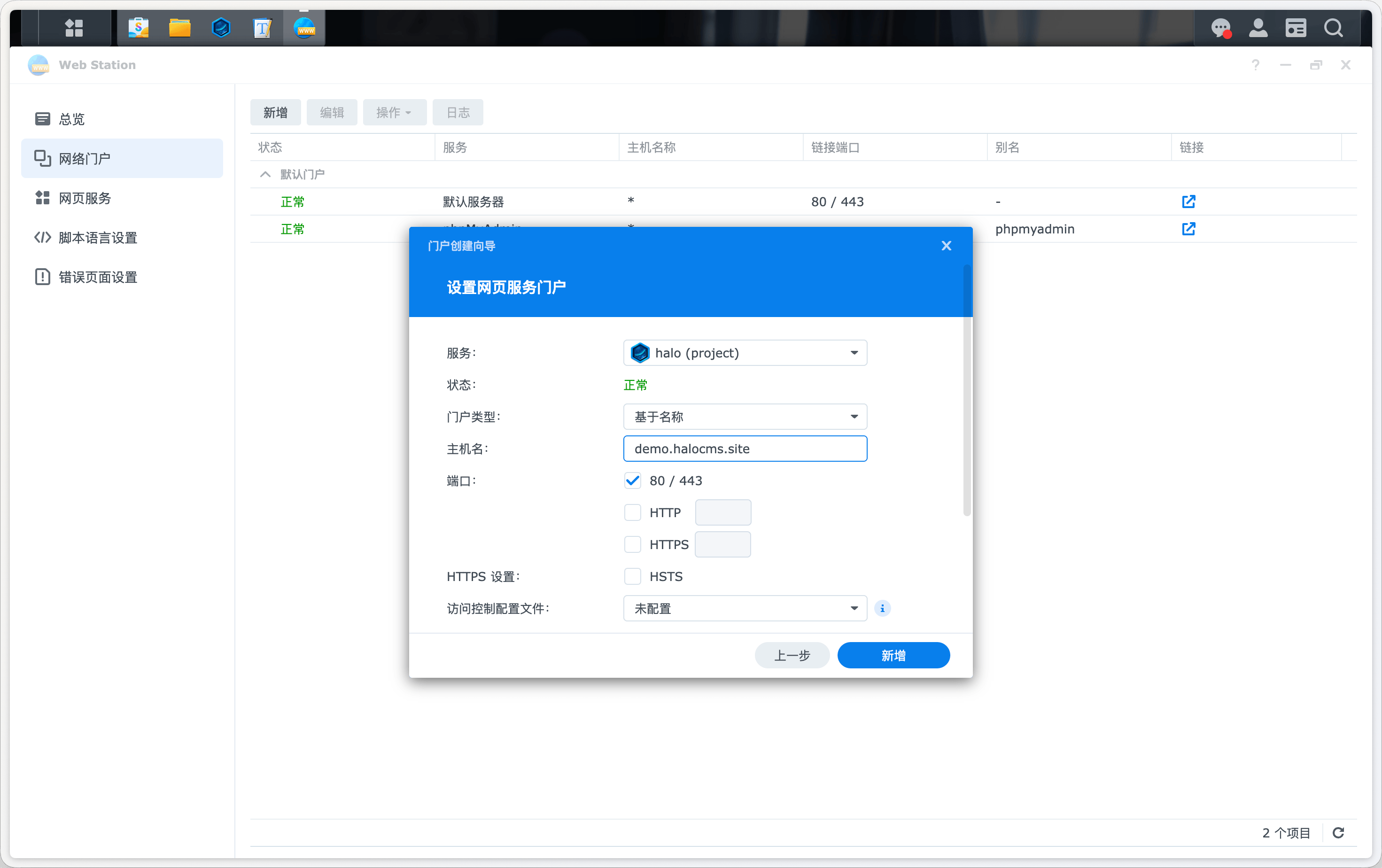Enable the HTTP port checkbox
1382x868 pixels.
pyautogui.click(x=632, y=512)
